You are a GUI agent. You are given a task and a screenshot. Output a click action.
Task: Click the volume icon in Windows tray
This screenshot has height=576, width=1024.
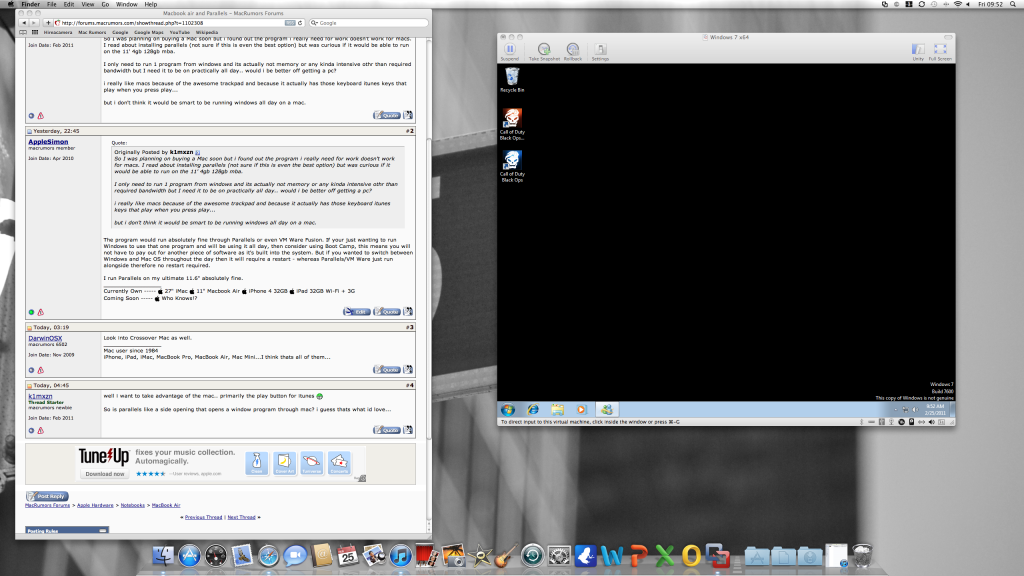pyautogui.click(x=915, y=409)
